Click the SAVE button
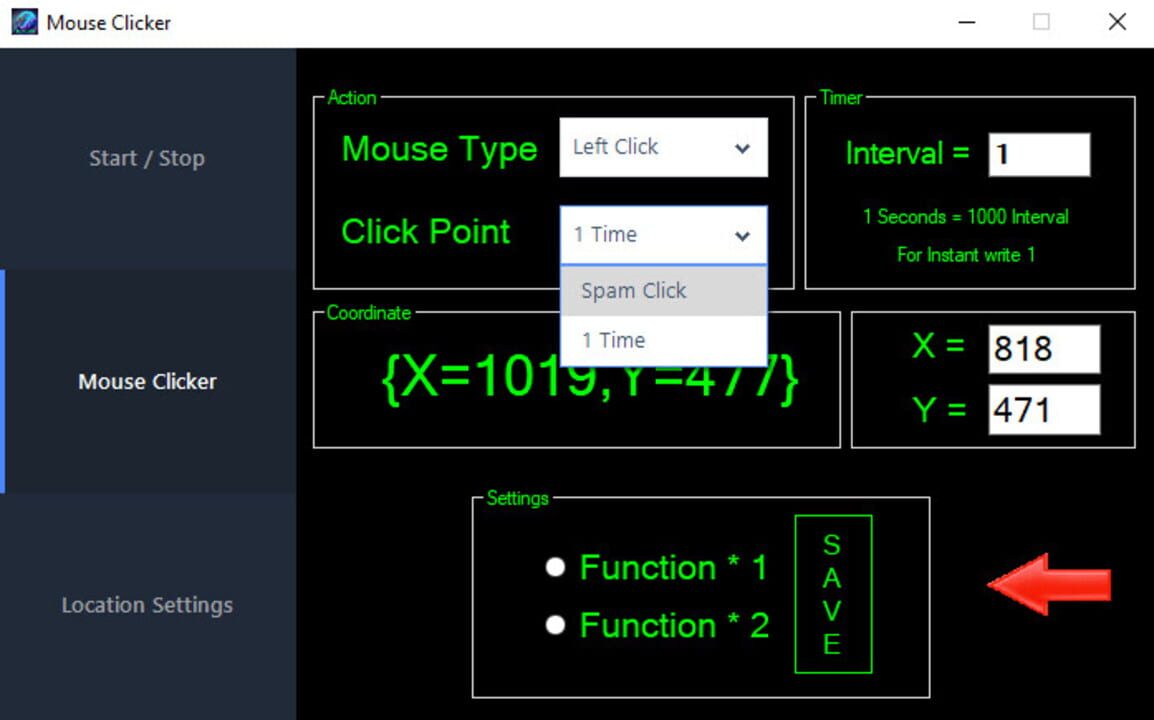Viewport: 1154px width, 720px height. tap(833, 592)
